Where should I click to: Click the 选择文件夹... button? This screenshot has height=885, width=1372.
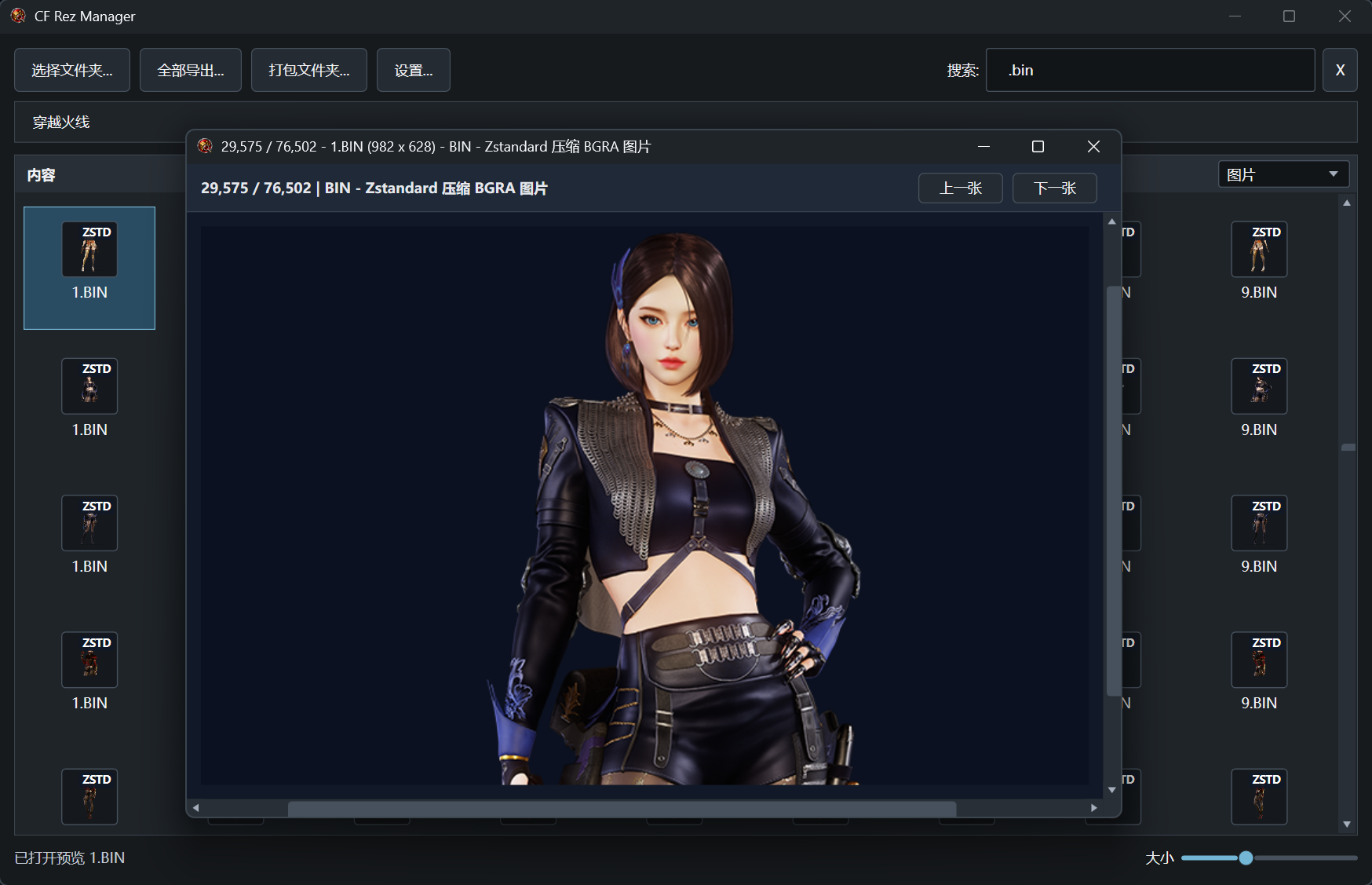point(72,70)
